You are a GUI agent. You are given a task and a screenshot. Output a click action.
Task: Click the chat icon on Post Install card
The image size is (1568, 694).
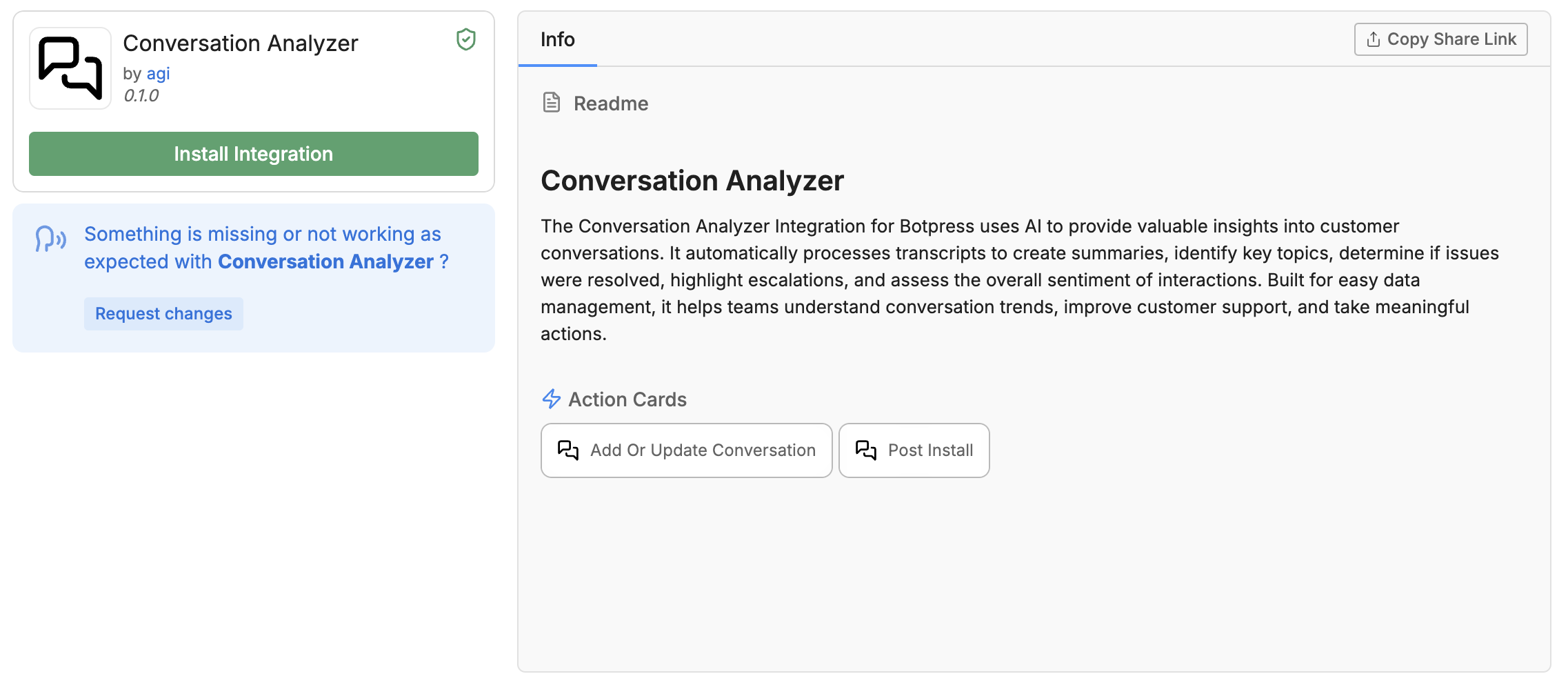(x=866, y=450)
